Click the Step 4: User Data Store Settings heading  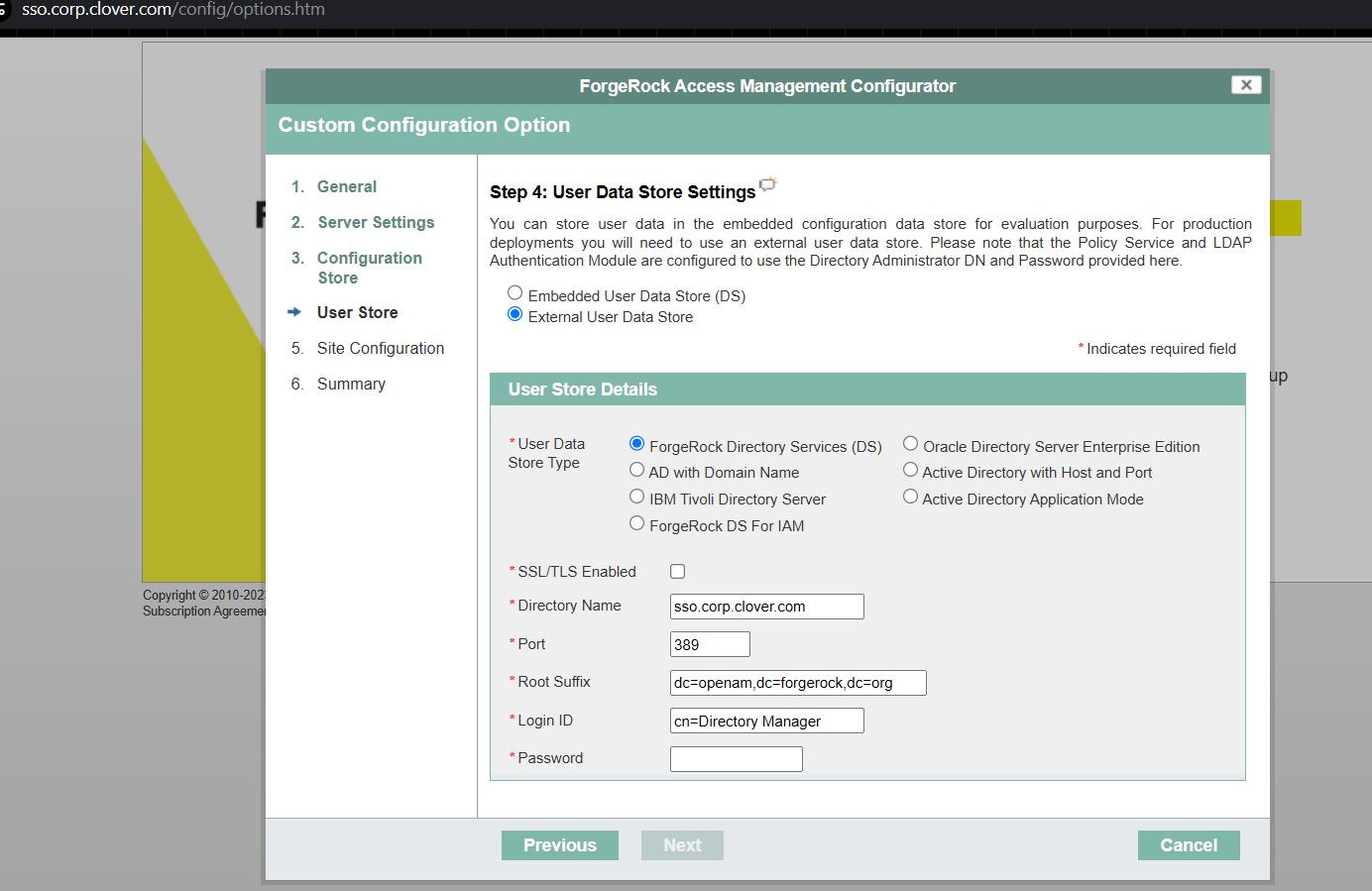(623, 192)
